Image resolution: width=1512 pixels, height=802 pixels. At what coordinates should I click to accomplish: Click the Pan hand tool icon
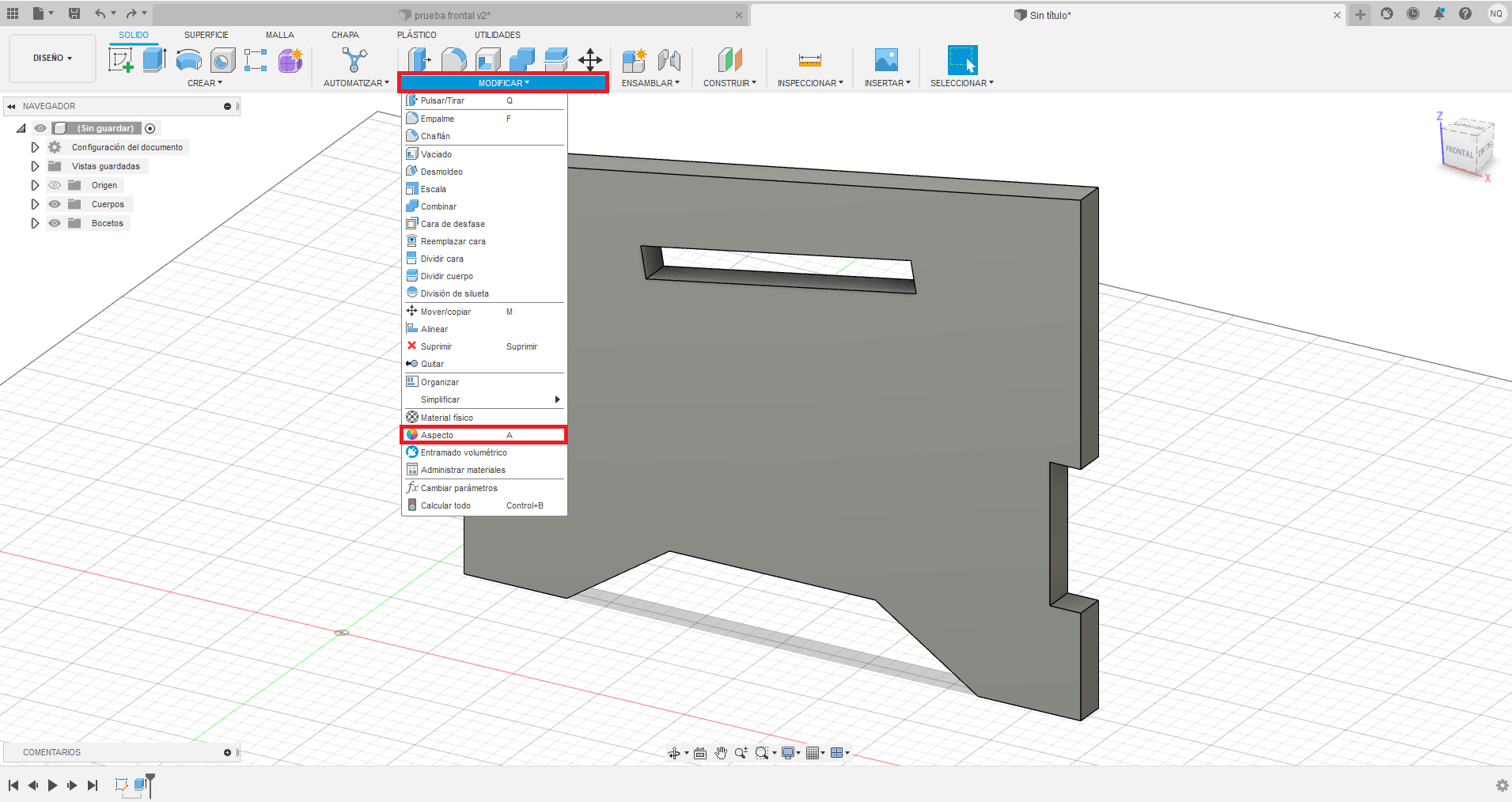tap(720, 753)
